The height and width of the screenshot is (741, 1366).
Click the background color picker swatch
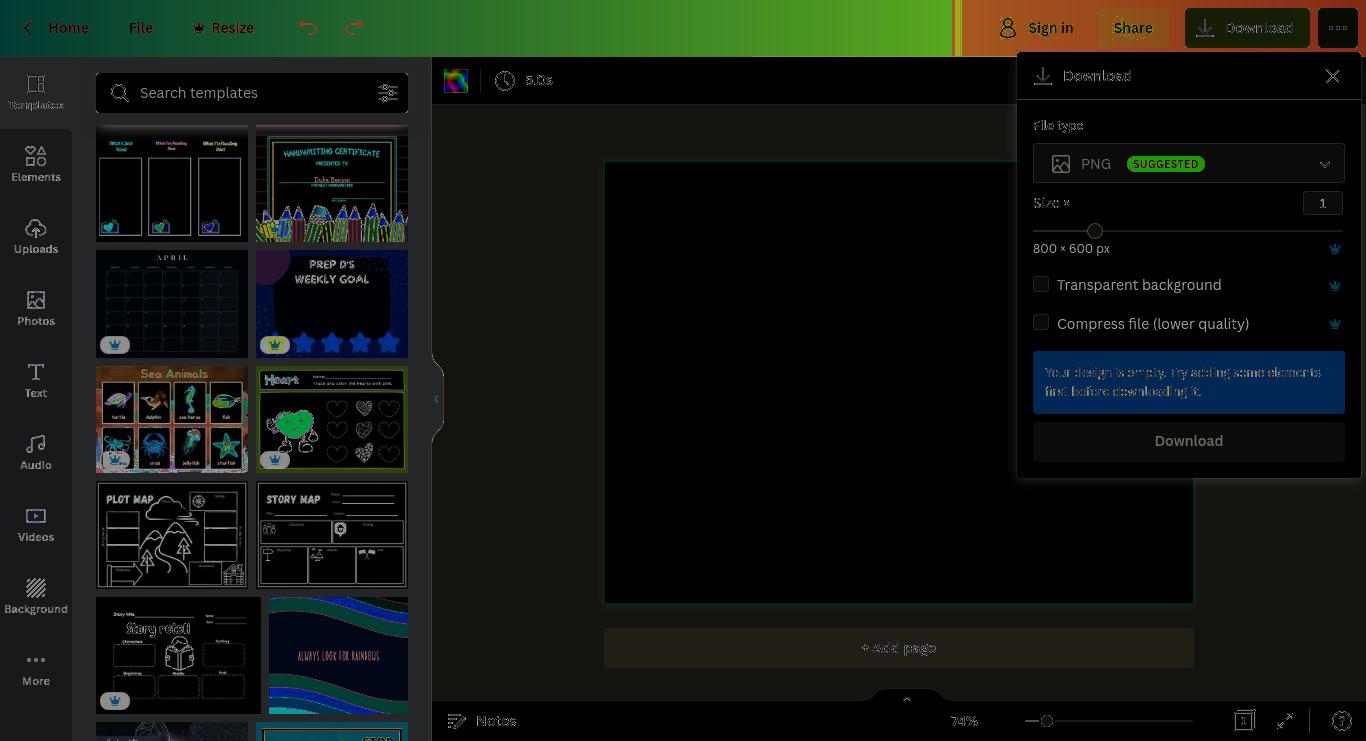coord(456,81)
